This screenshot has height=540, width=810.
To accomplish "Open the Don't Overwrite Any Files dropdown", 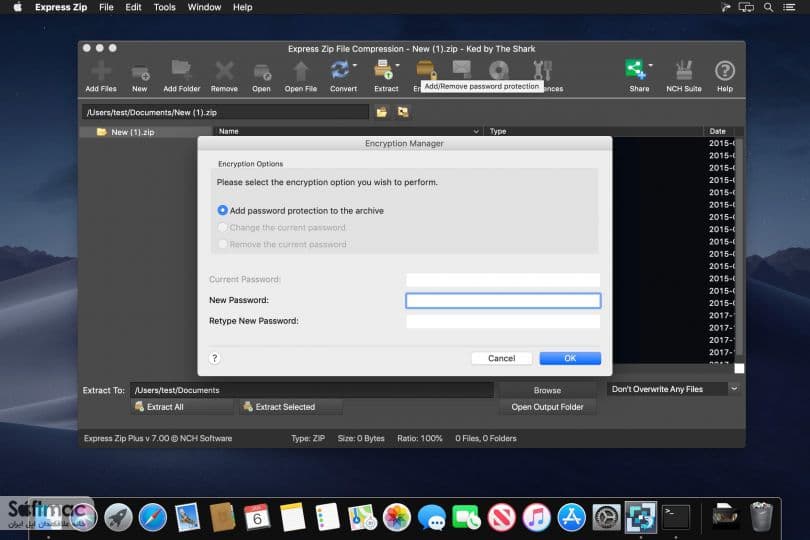I will [674, 389].
